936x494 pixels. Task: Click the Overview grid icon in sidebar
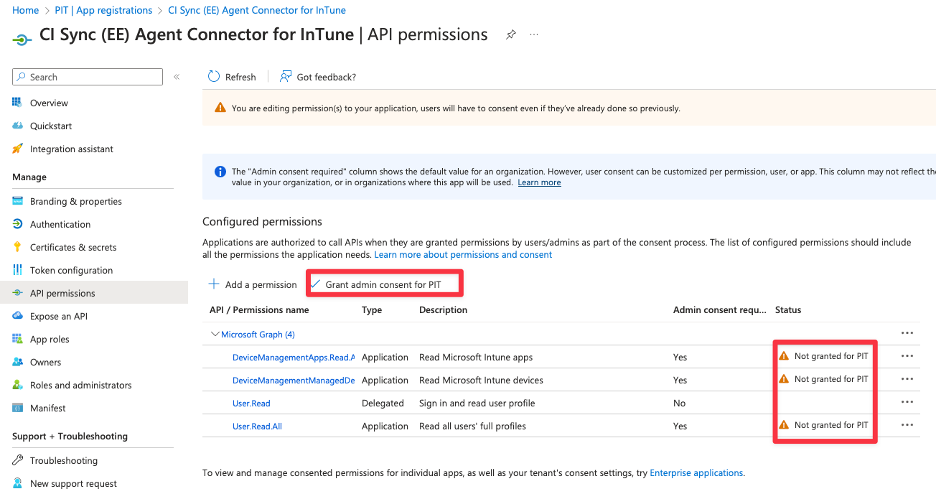(17, 103)
